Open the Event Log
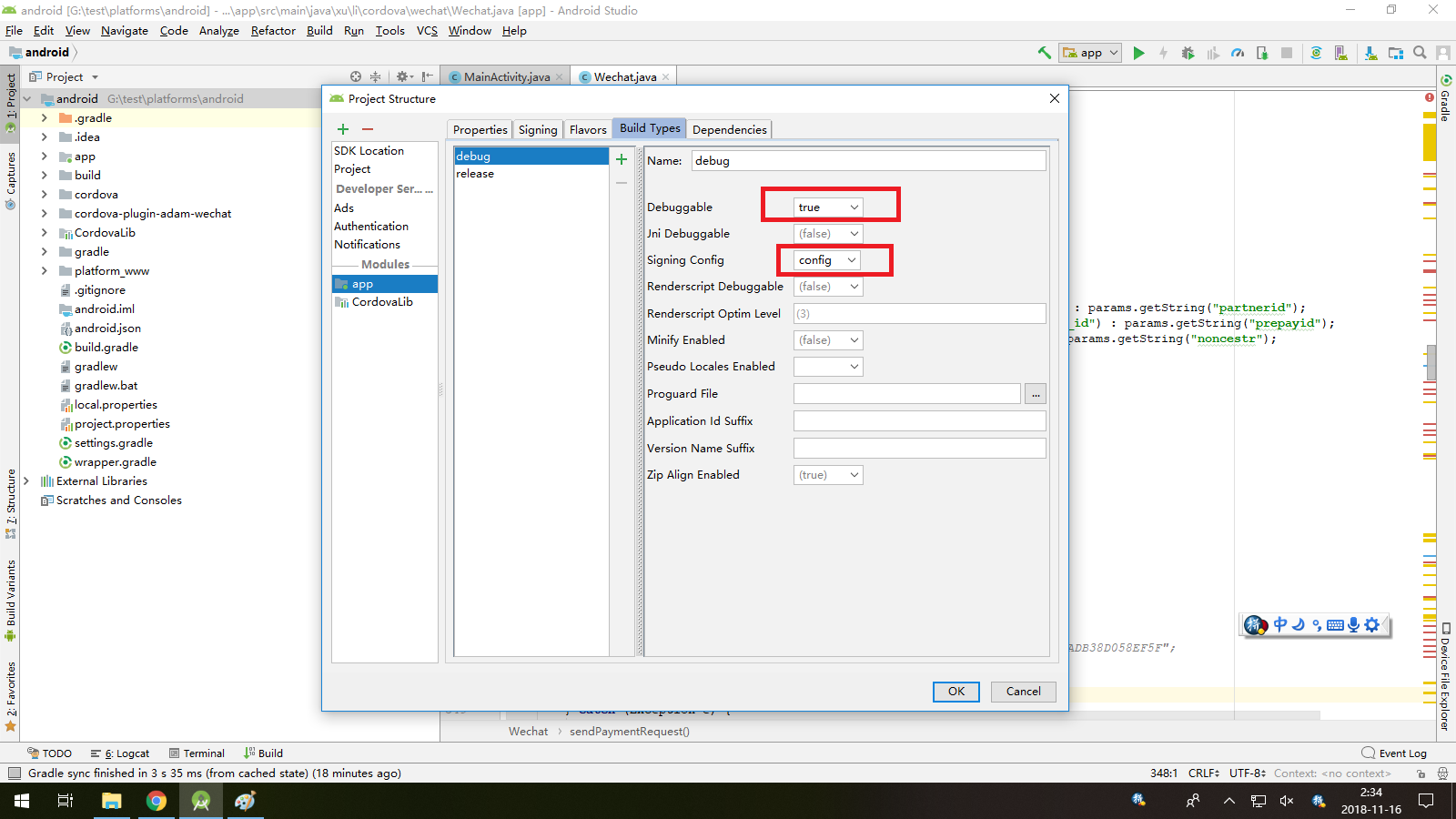This screenshot has height=819, width=1456. coord(1394,753)
